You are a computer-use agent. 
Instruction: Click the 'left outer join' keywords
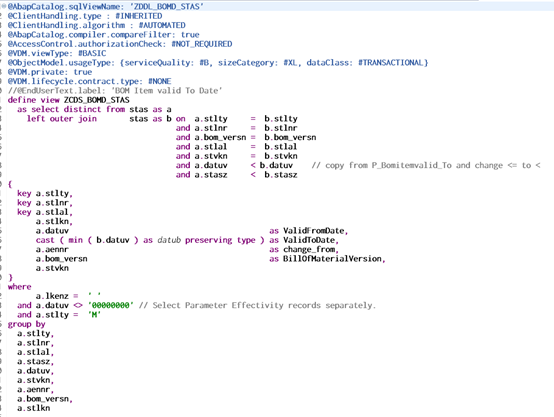(x=62, y=119)
